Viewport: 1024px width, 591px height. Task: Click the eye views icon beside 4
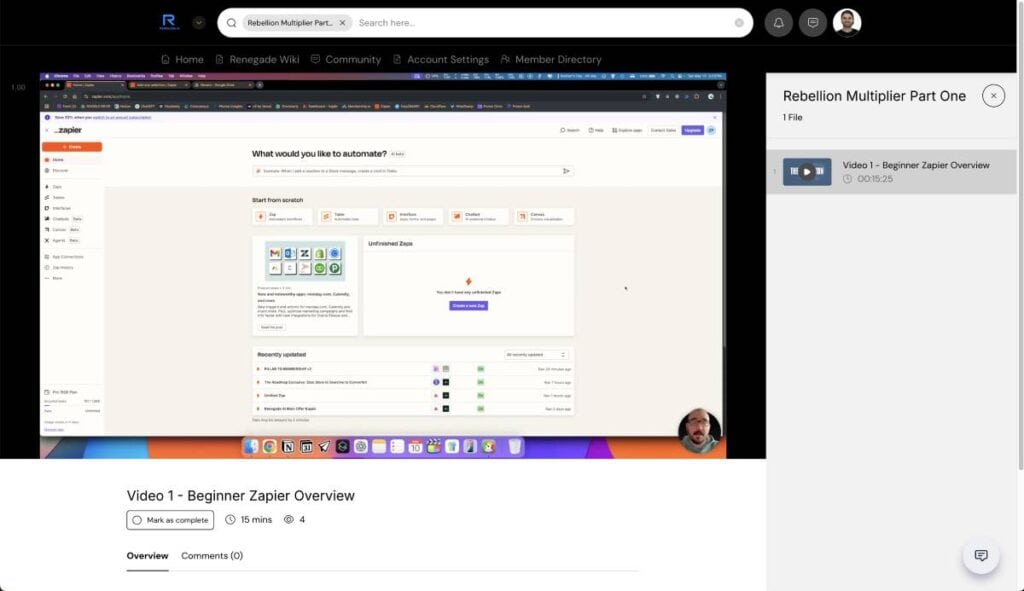289,520
